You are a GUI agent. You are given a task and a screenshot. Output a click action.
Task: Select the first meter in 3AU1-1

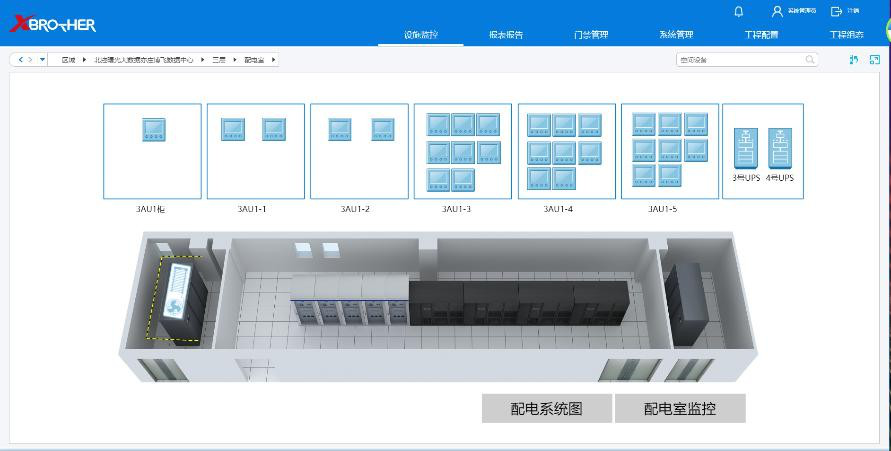point(233,129)
